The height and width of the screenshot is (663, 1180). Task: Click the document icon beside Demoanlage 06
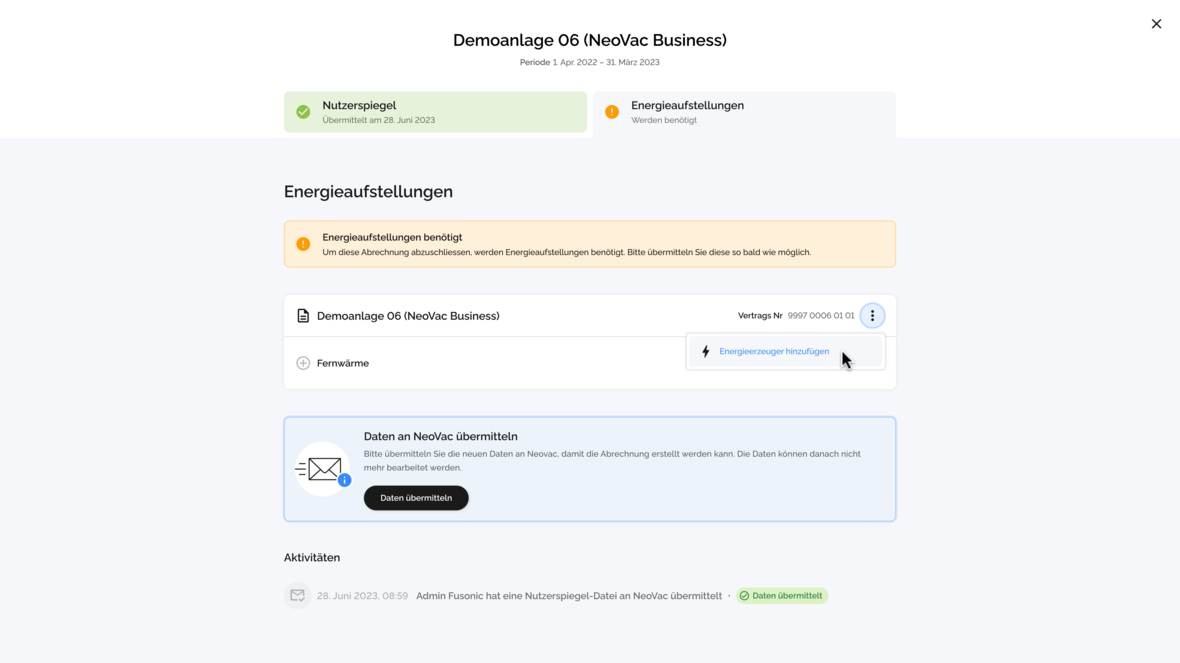pyautogui.click(x=303, y=316)
